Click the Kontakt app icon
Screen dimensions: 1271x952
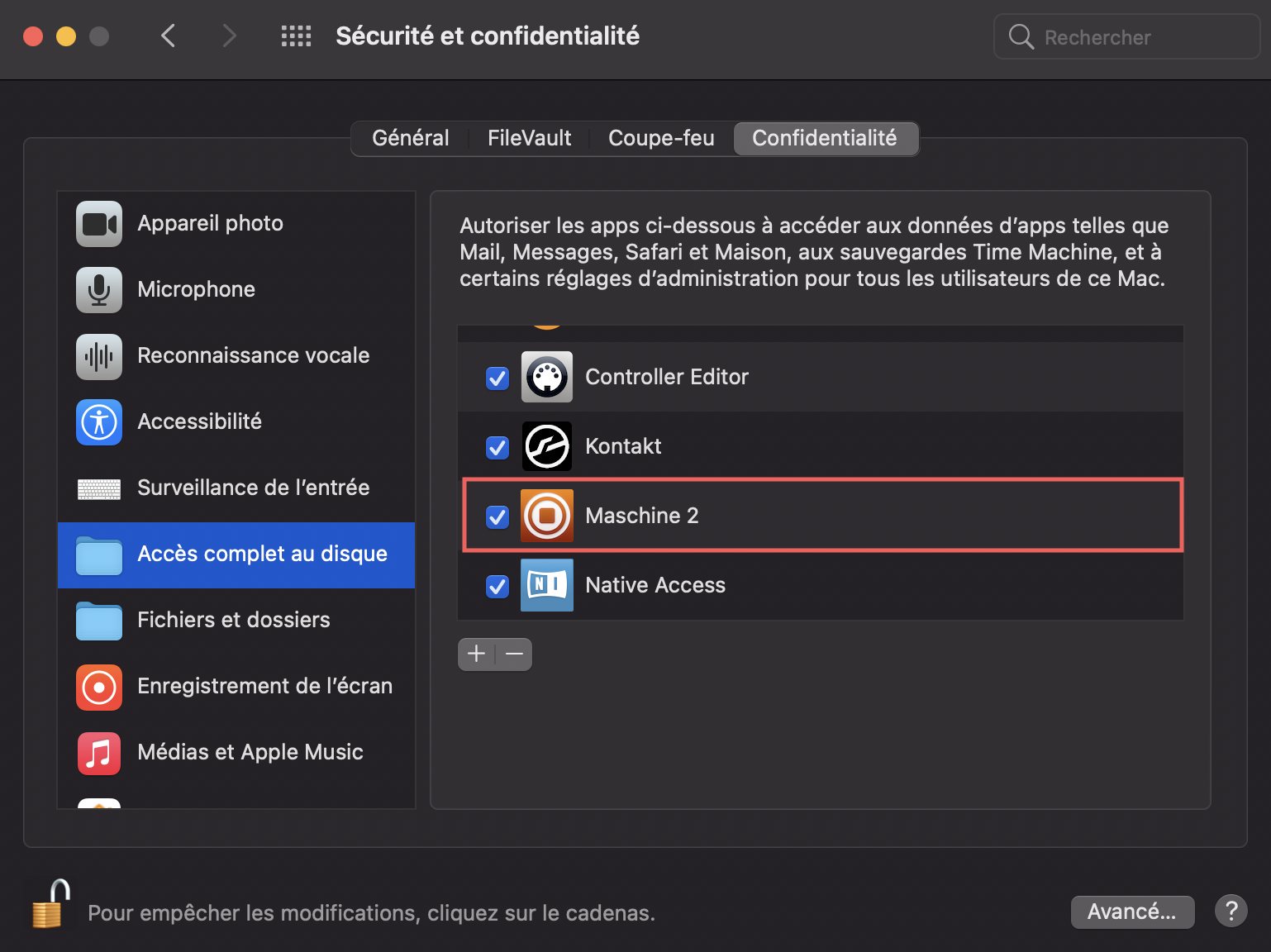547,446
